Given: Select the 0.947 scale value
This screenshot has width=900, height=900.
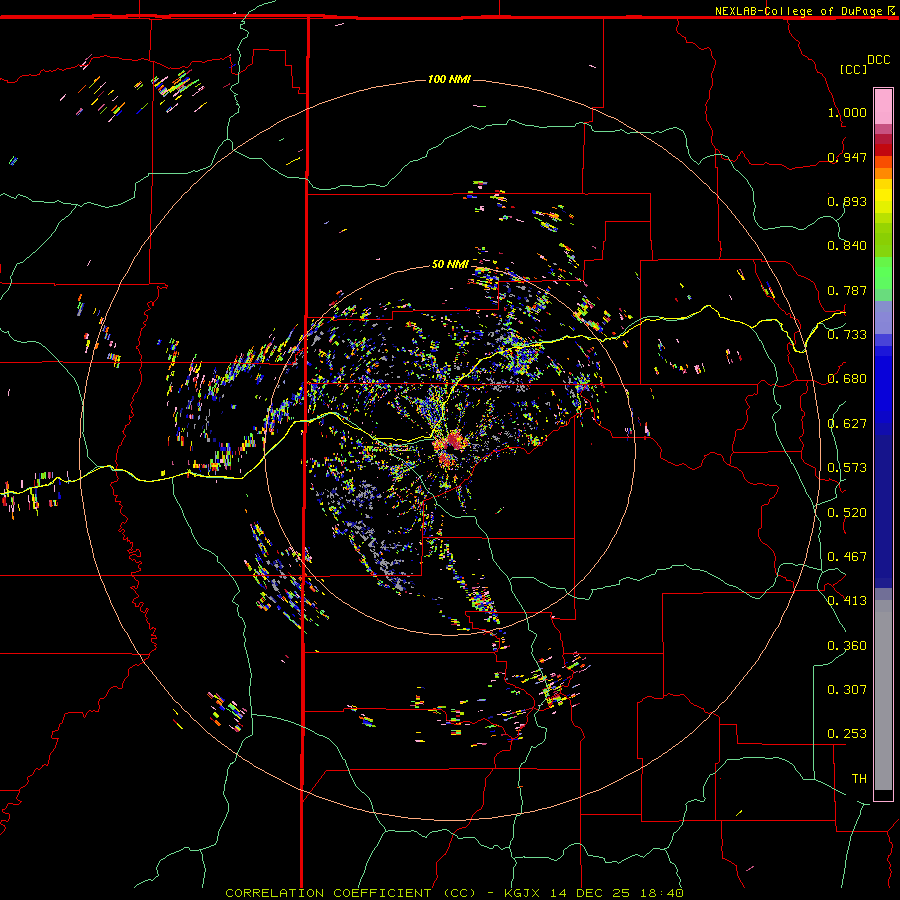Looking at the screenshot, I should [847, 157].
